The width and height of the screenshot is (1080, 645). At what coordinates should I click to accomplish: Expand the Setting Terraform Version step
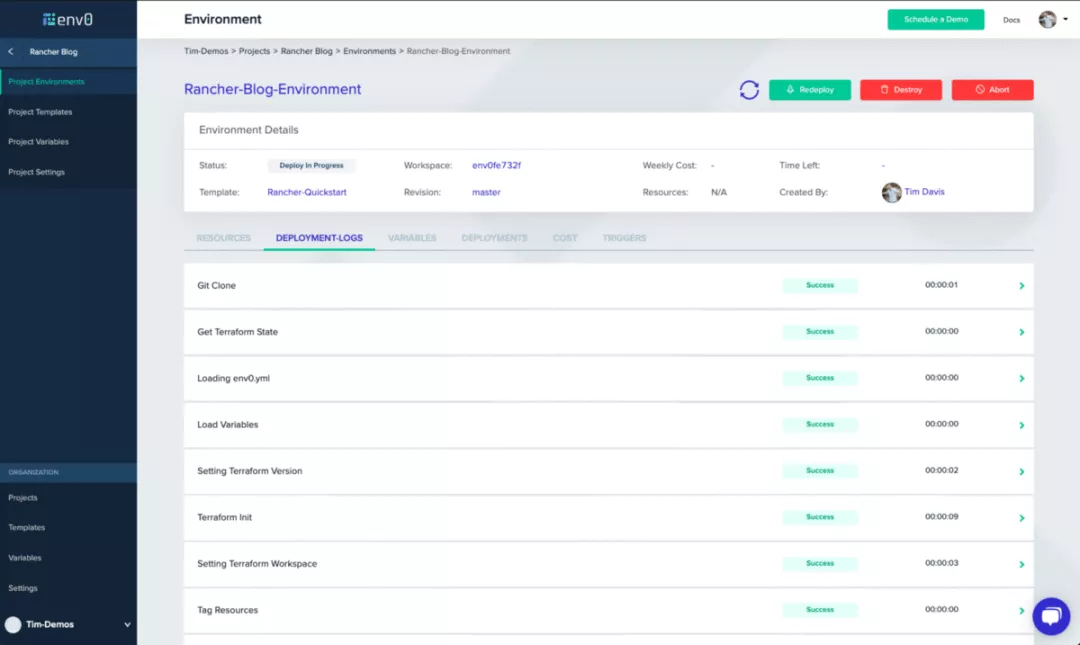1021,471
